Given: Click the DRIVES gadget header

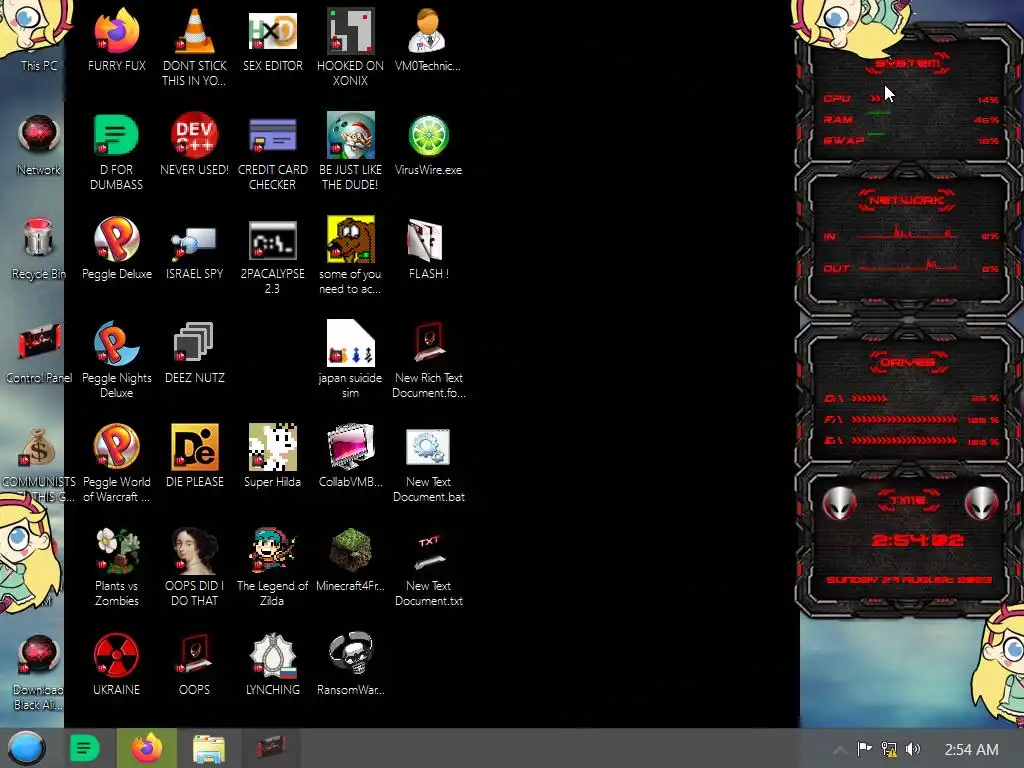Looking at the screenshot, I should click(x=907, y=362).
